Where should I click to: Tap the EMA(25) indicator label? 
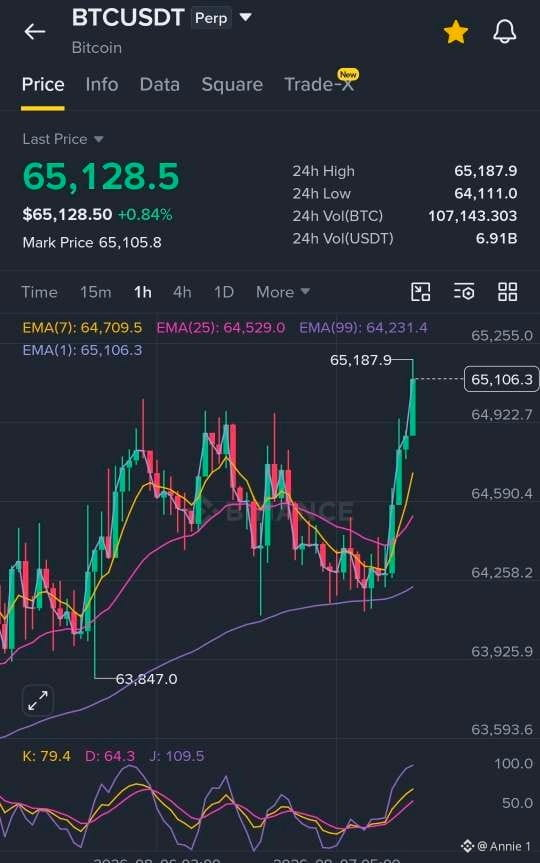221,328
